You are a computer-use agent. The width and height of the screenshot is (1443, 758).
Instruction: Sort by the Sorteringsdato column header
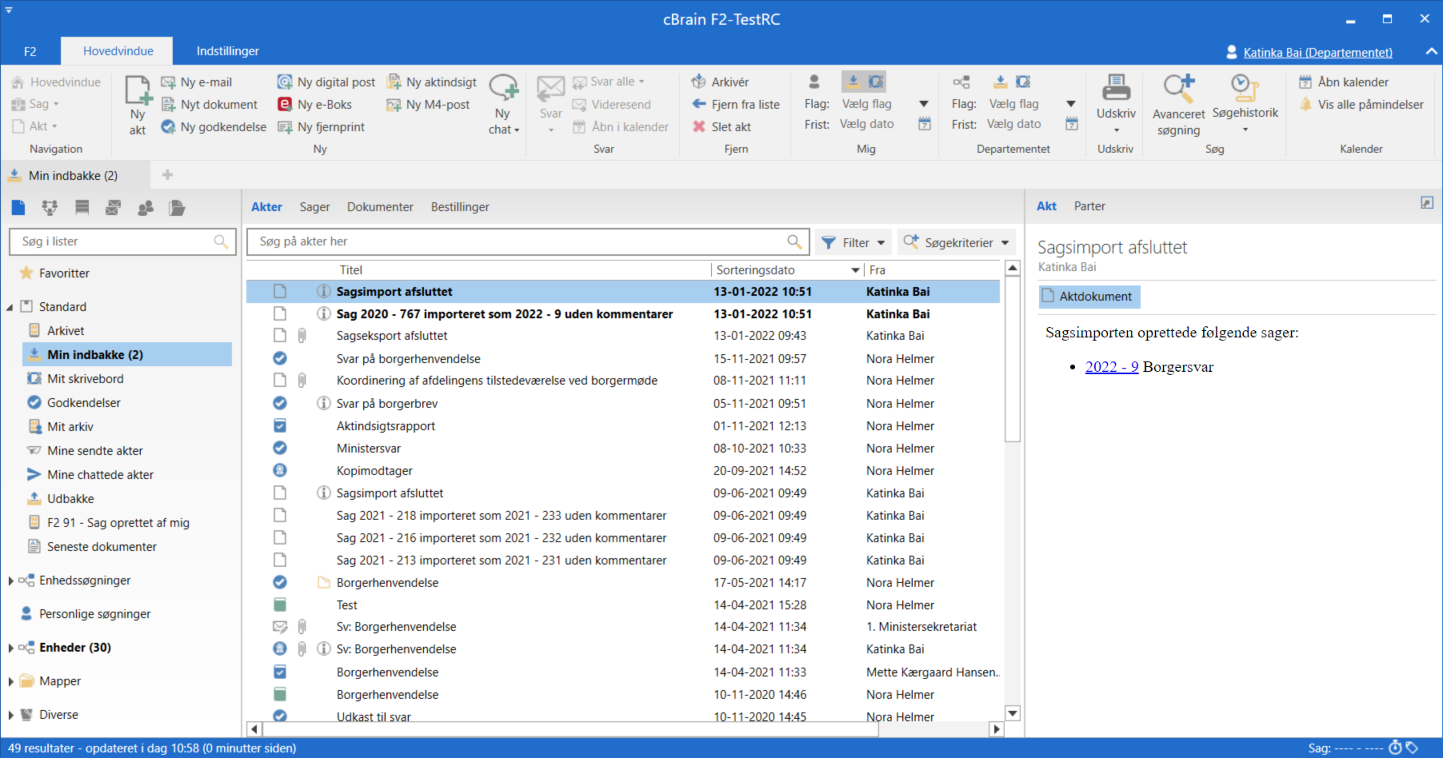point(787,270)
